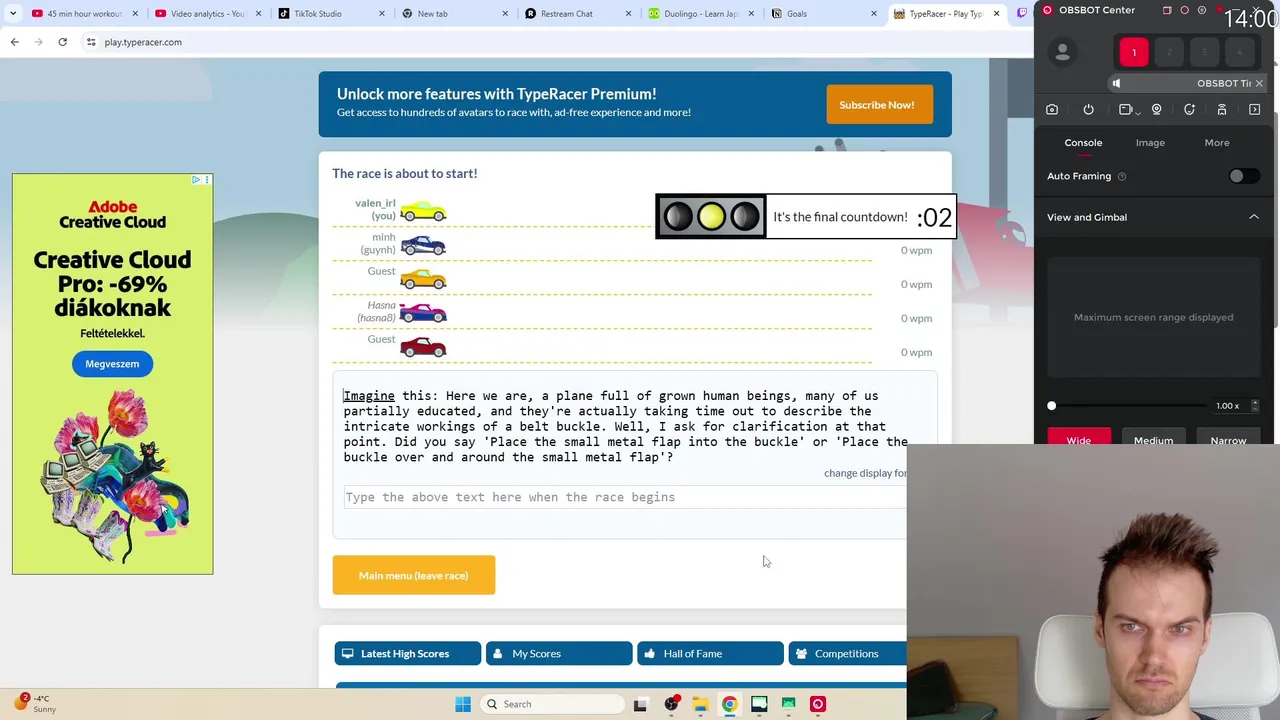Screen dimensions: 1280x720
Task: Click the Megveszem button in Adobe ad
Action: pos(112,364)
